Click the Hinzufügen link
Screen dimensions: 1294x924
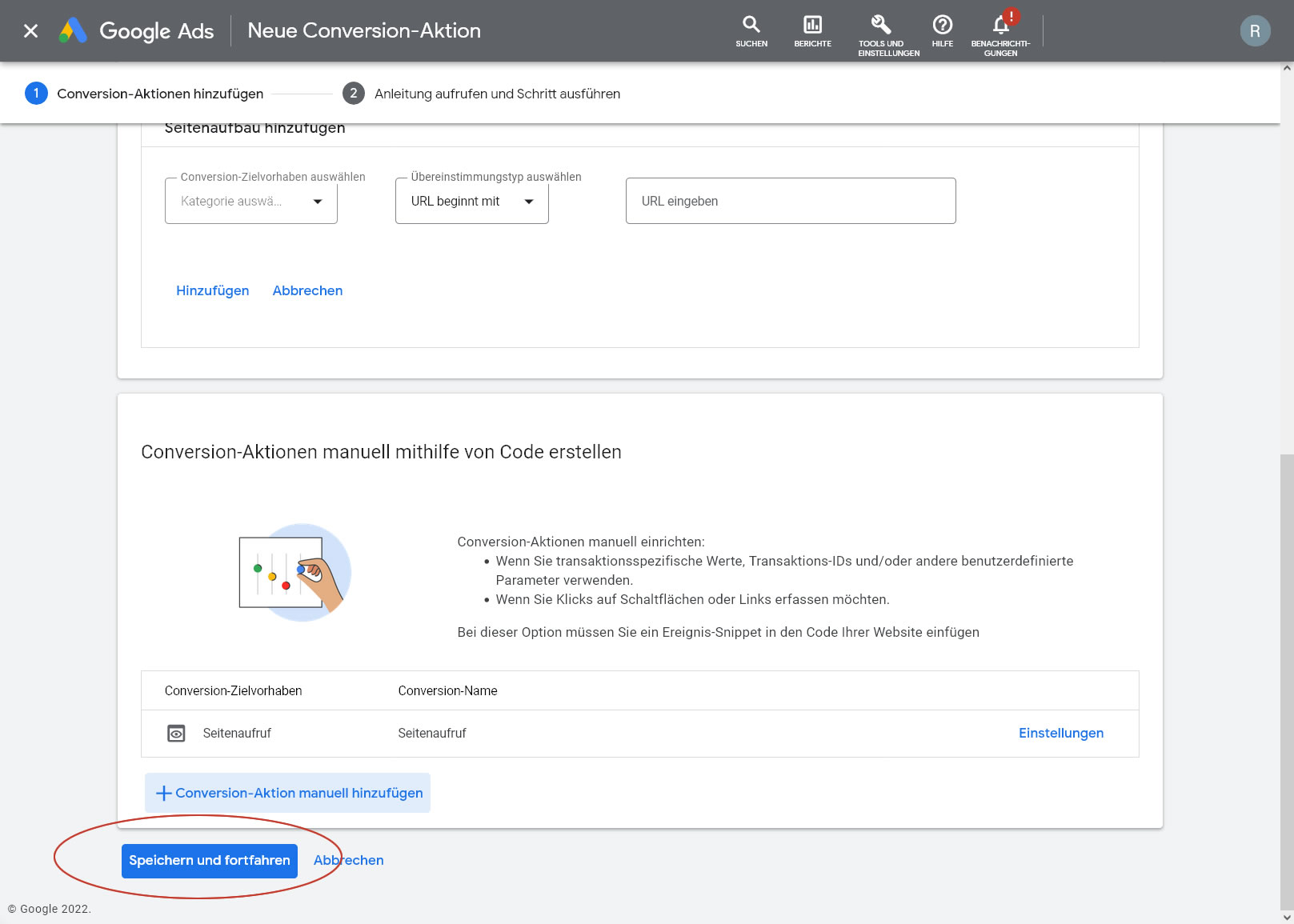point(212,290)
